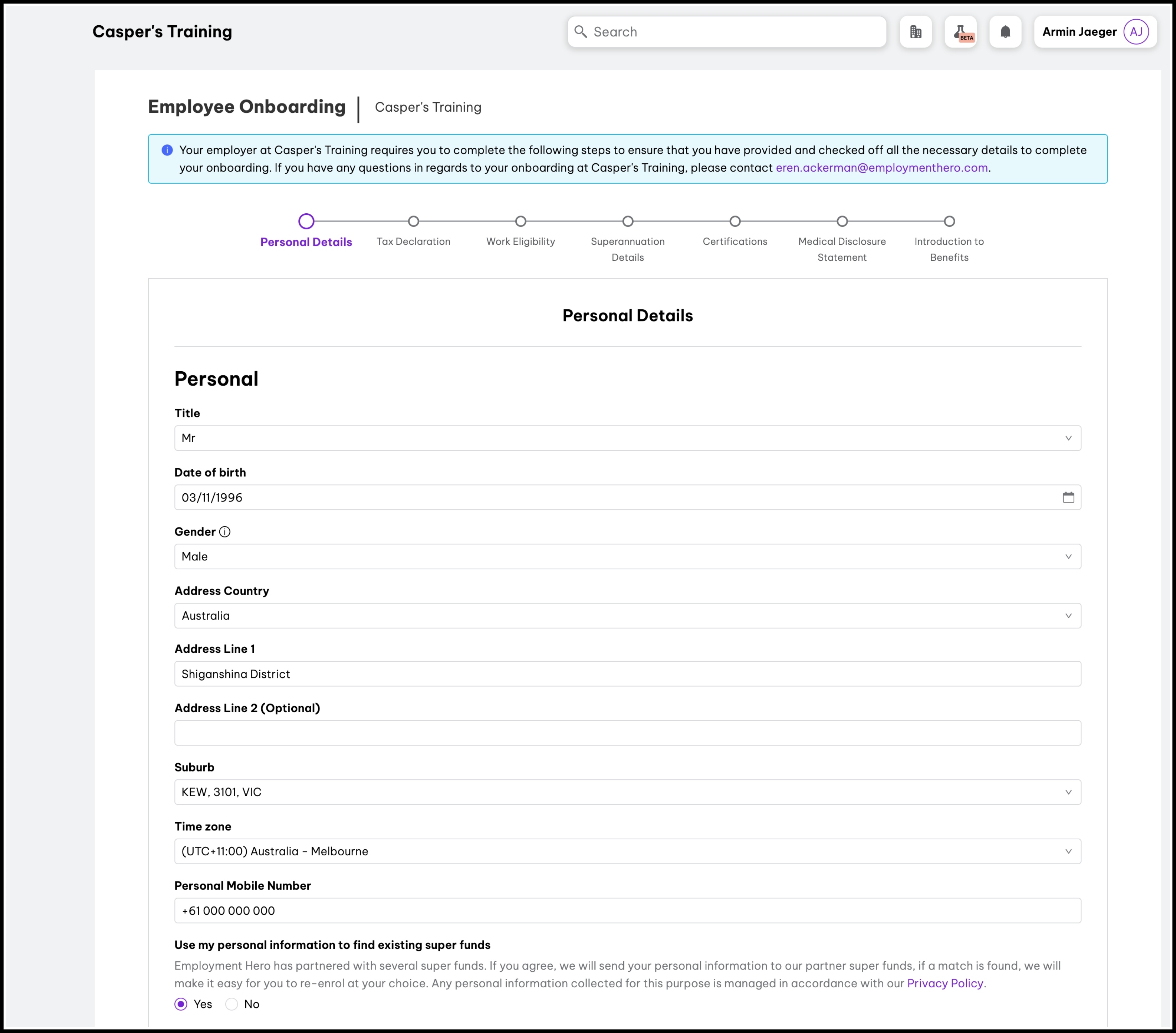
Task: Open the beta lab flask icon
Action: [960, 32]
